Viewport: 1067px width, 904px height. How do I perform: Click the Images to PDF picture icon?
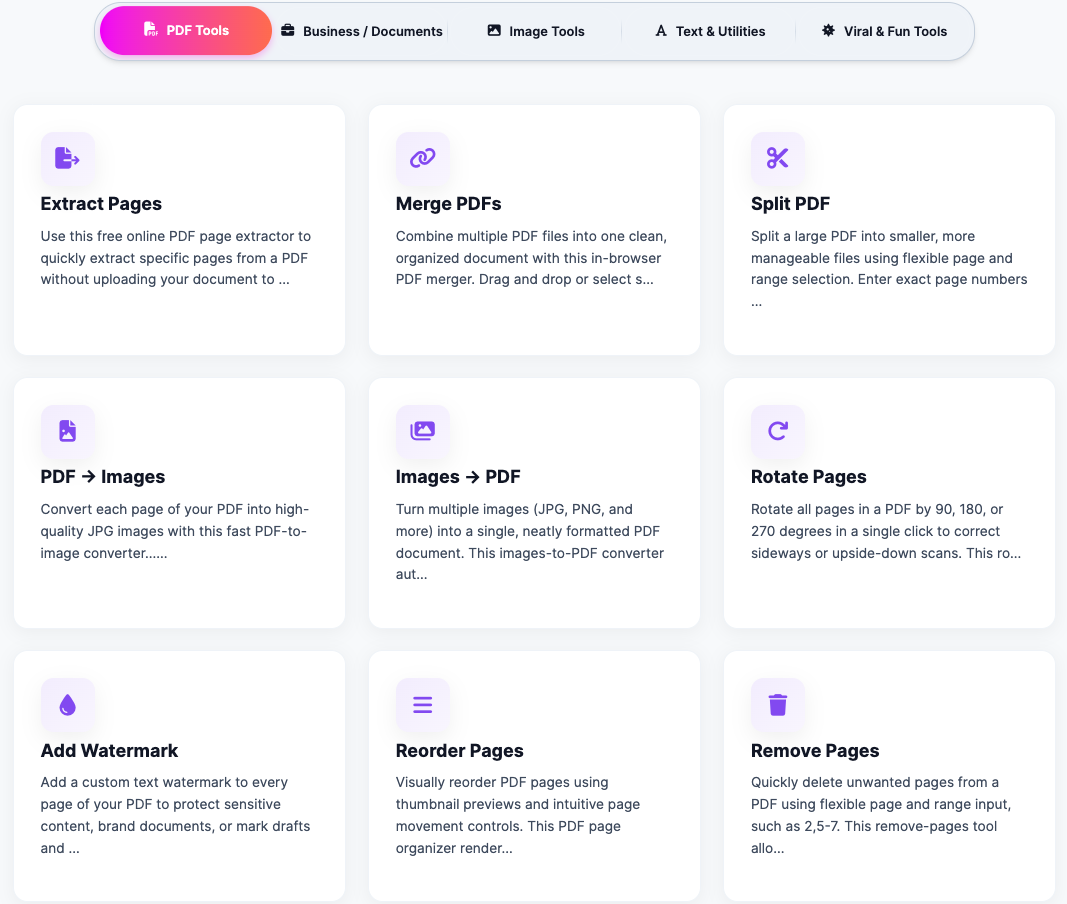coord(422,431)
